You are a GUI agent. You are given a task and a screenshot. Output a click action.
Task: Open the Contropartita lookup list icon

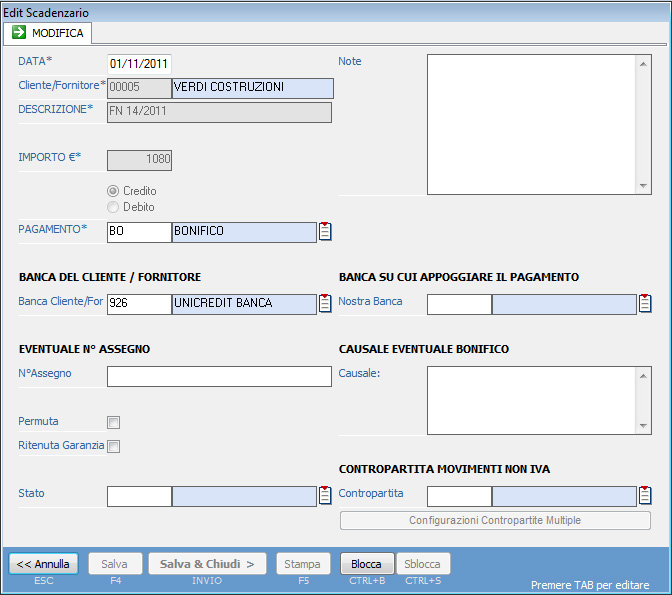point(645,495)
